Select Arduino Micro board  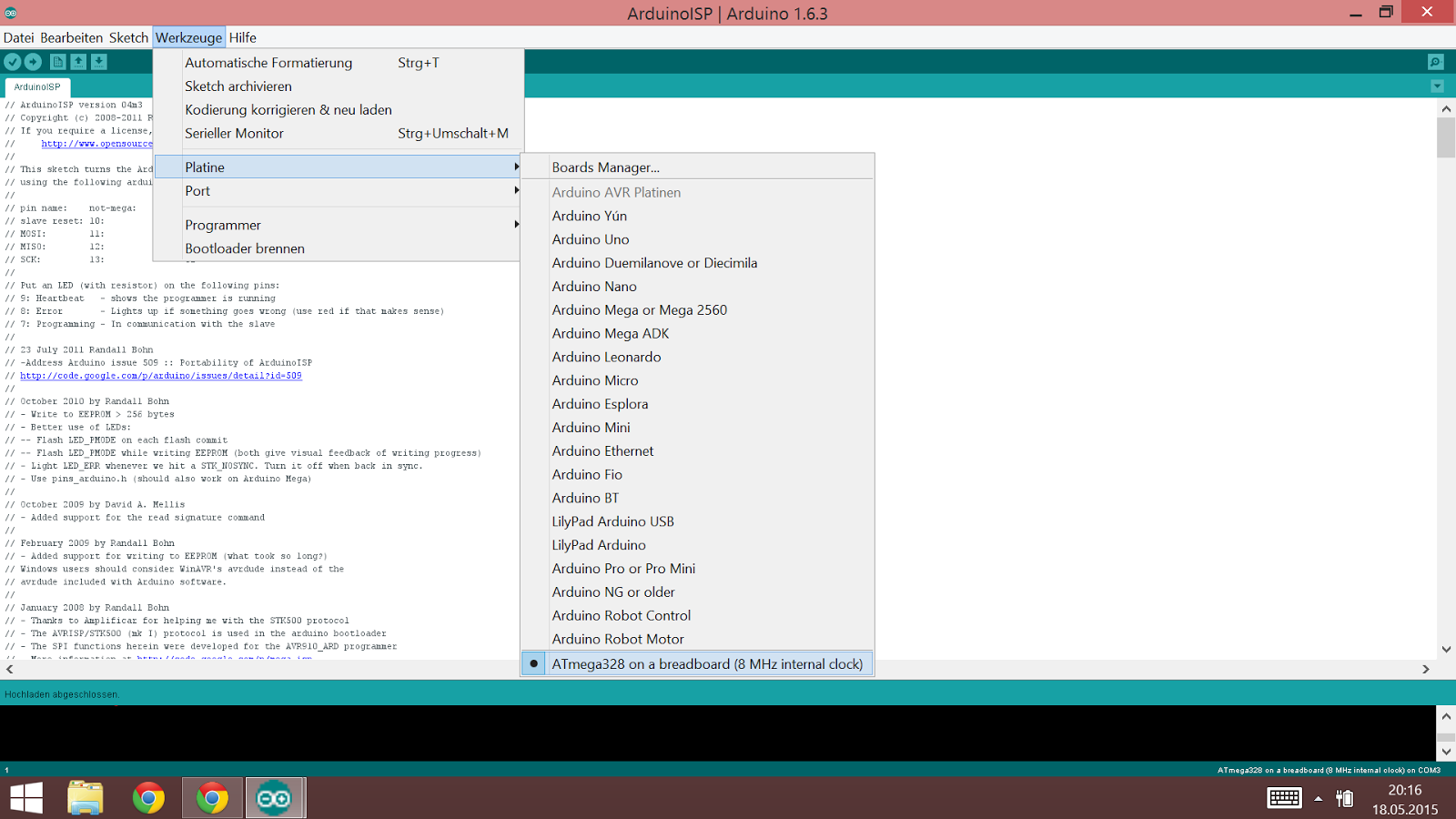(x=697, y=380)
